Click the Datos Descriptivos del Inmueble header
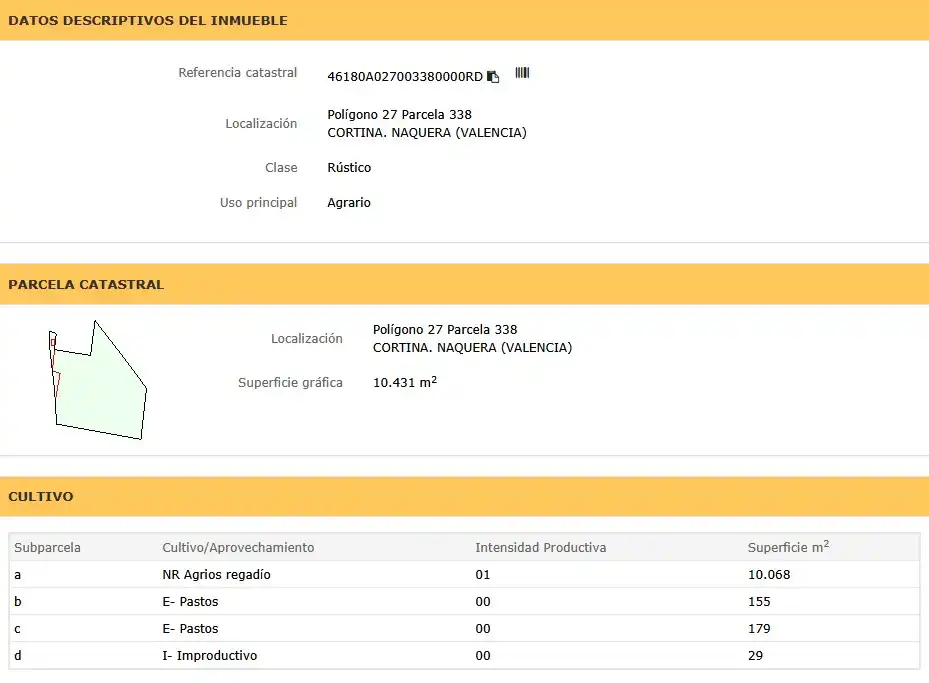The width and height of the screenshot is (929, 683). click(148, 20)
